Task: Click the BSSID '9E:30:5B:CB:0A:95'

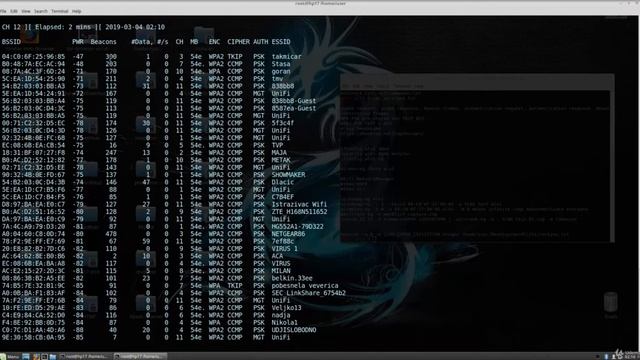Action: [33, 337]
